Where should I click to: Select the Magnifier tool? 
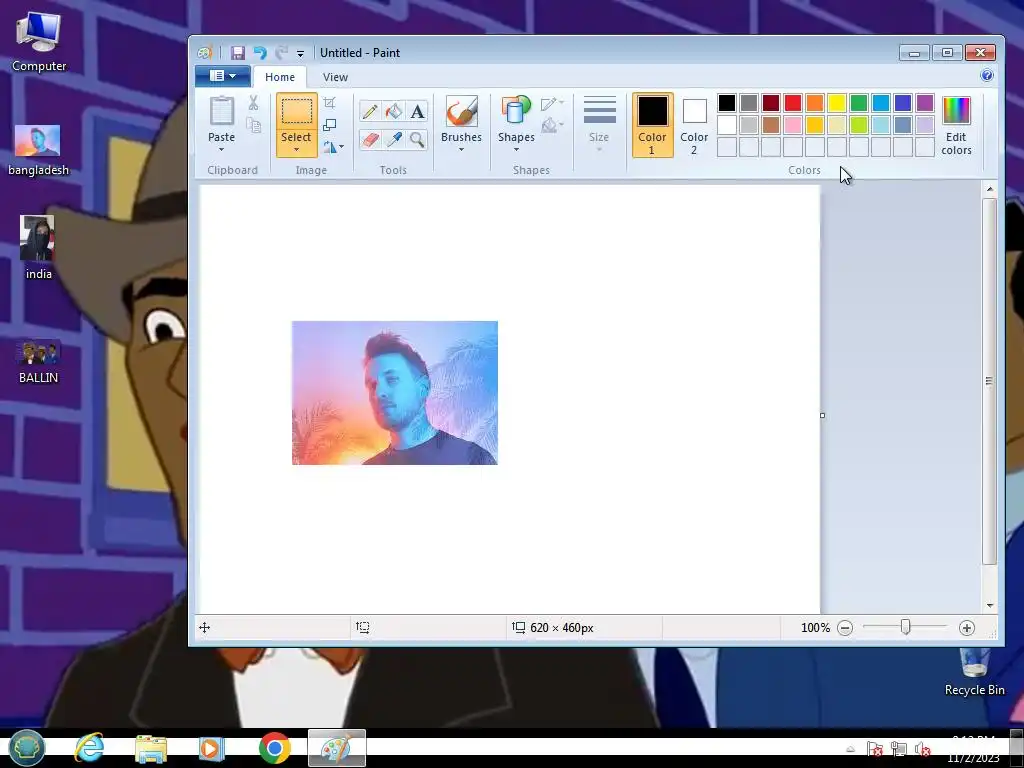pyautogui.click(x=417, y=139)
